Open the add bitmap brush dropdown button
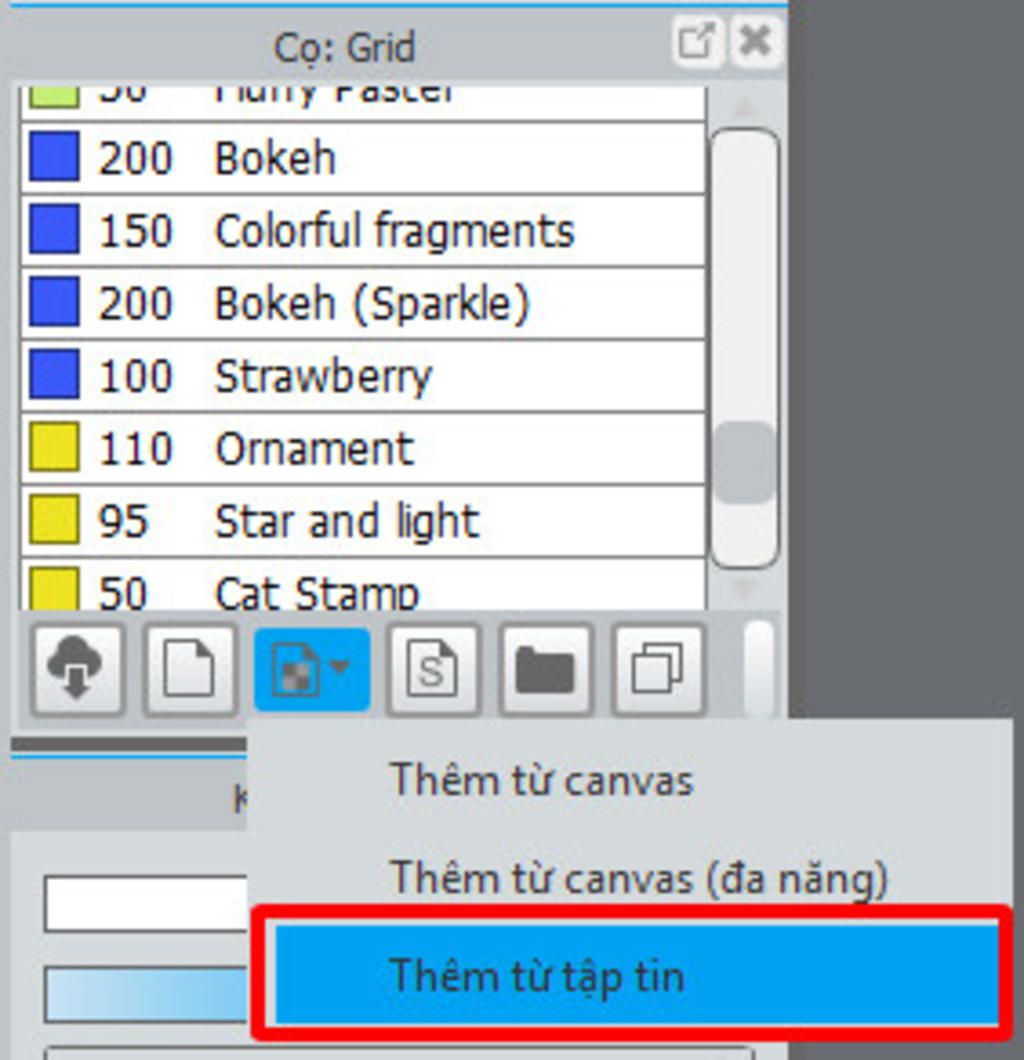 [312, 669]
